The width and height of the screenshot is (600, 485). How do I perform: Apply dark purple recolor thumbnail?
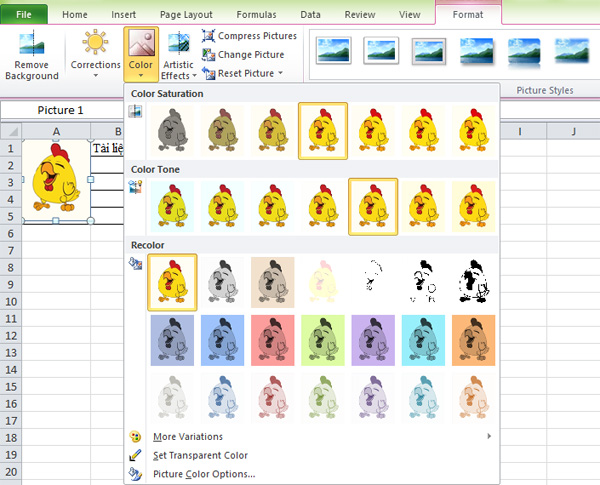(x=373, y=340)
